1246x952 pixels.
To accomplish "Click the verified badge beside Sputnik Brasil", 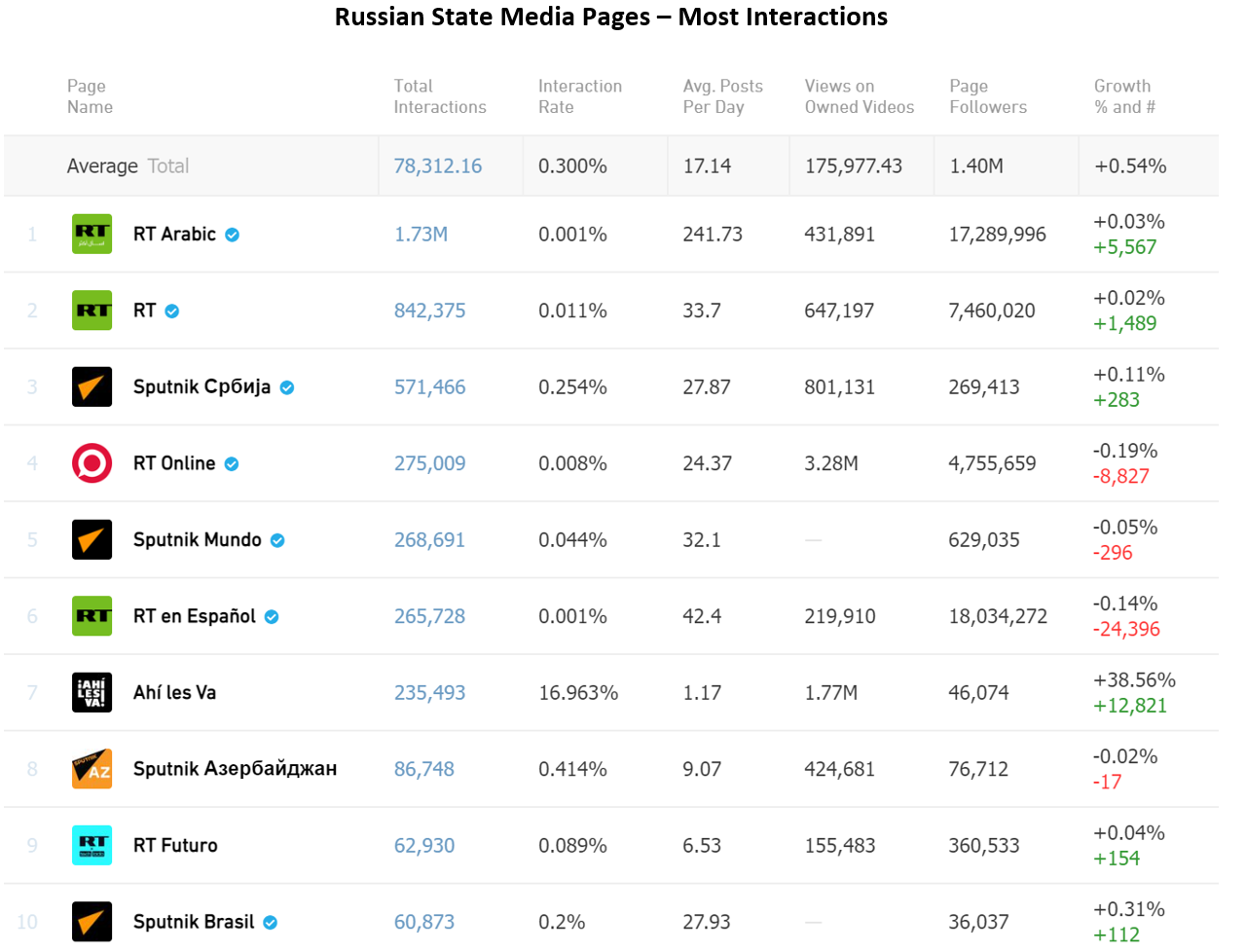I will (271, 923).
